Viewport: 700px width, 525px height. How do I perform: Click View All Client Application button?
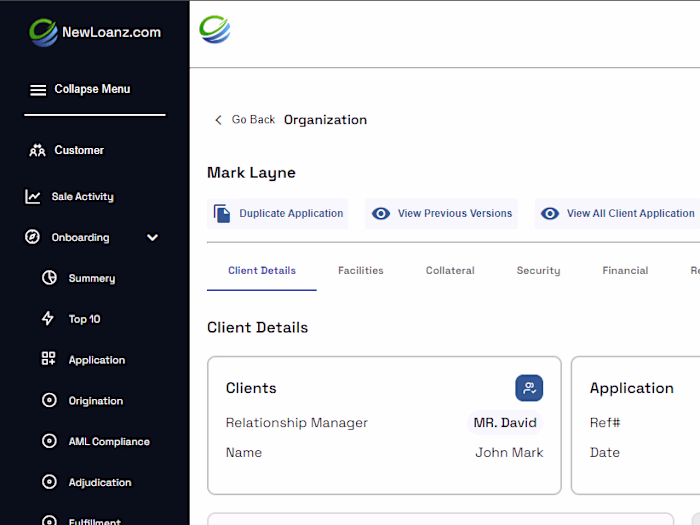pyautogui.click(x=618, y=214)
